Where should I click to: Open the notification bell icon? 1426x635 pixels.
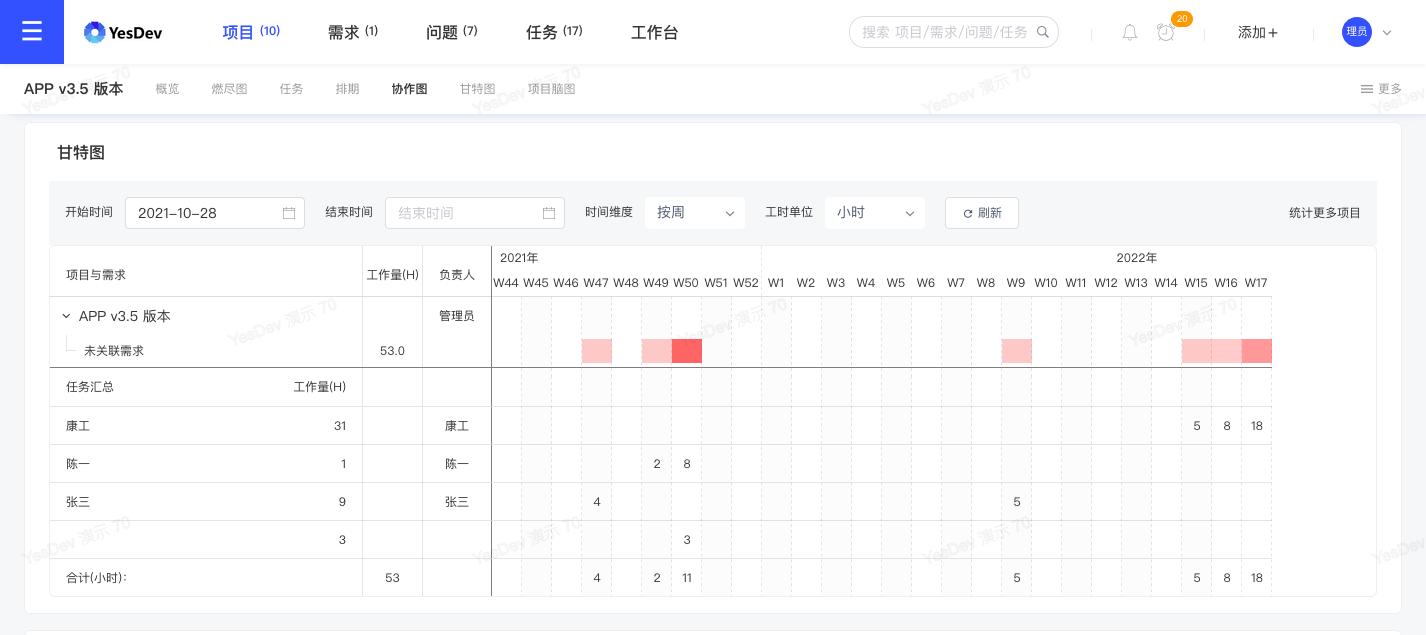coord(1130,32)
